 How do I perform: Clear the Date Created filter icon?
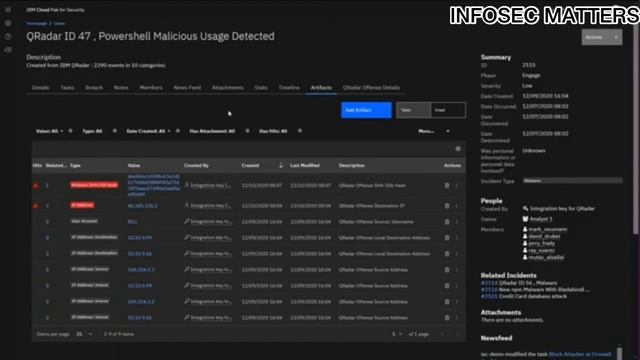coord(178,131)
